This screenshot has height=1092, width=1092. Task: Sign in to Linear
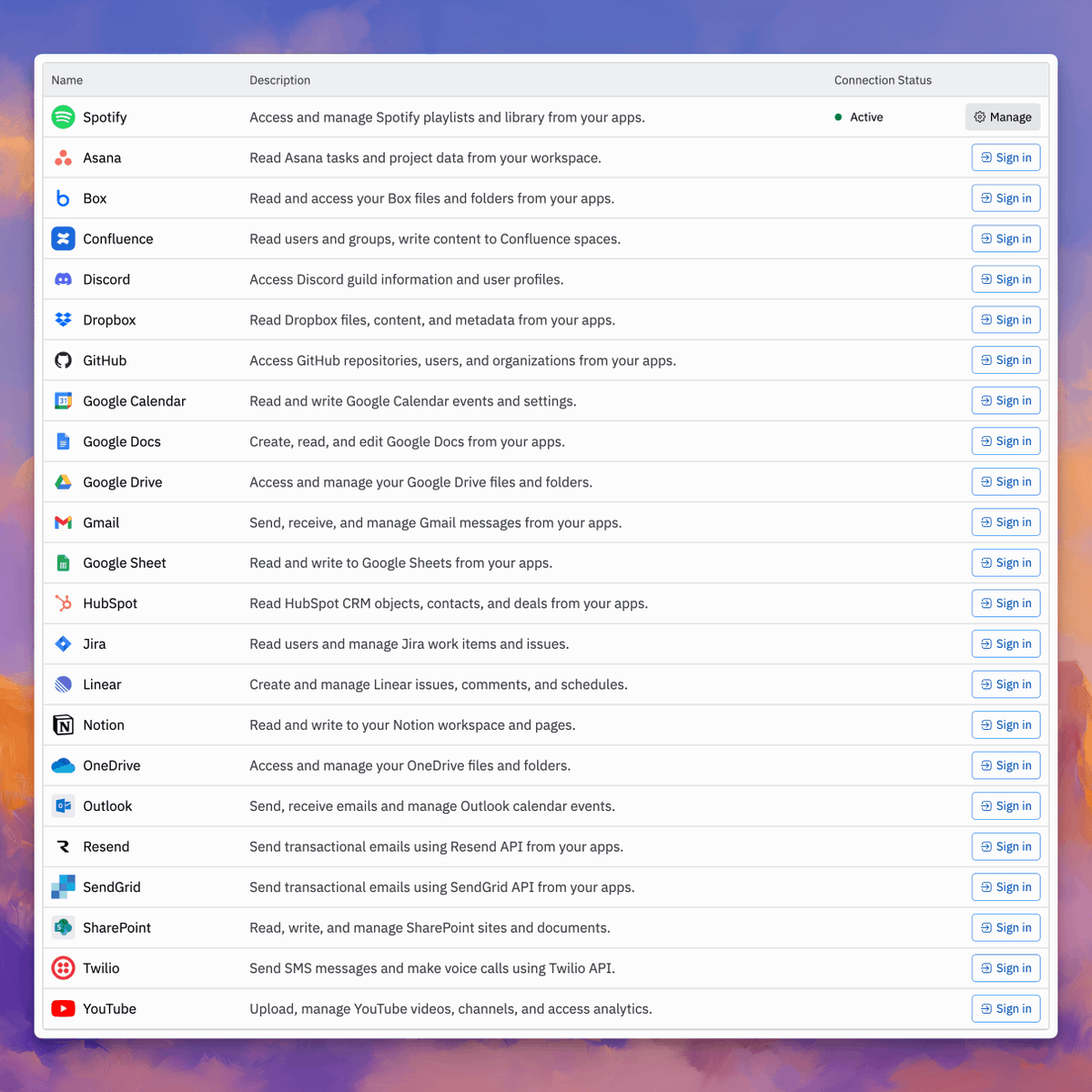1006,684
